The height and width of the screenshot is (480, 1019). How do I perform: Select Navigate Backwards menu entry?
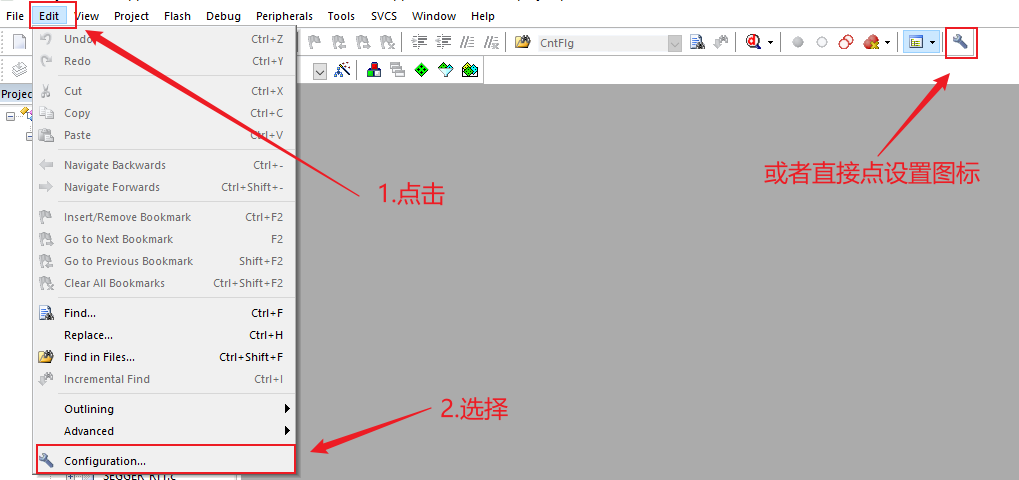[165, 165]
